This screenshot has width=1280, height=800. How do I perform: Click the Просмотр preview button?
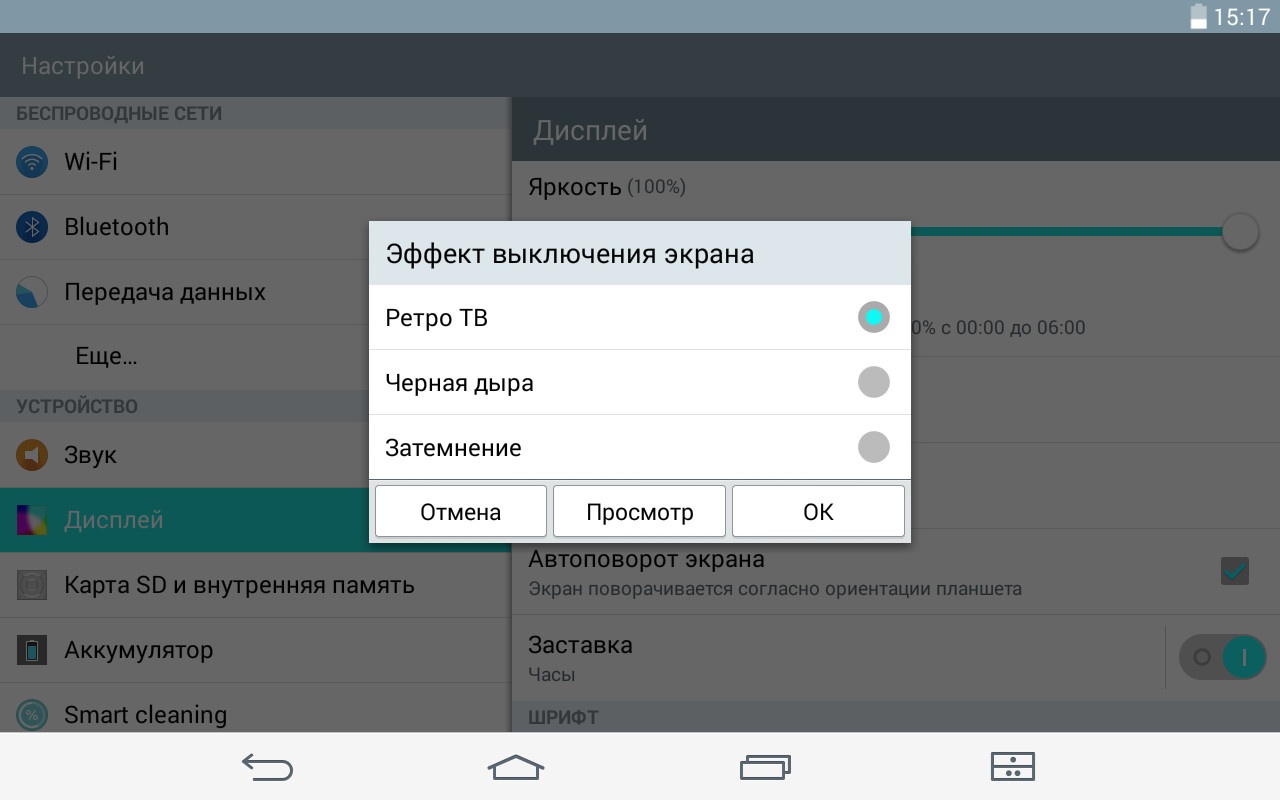click(x=639, y=512)
